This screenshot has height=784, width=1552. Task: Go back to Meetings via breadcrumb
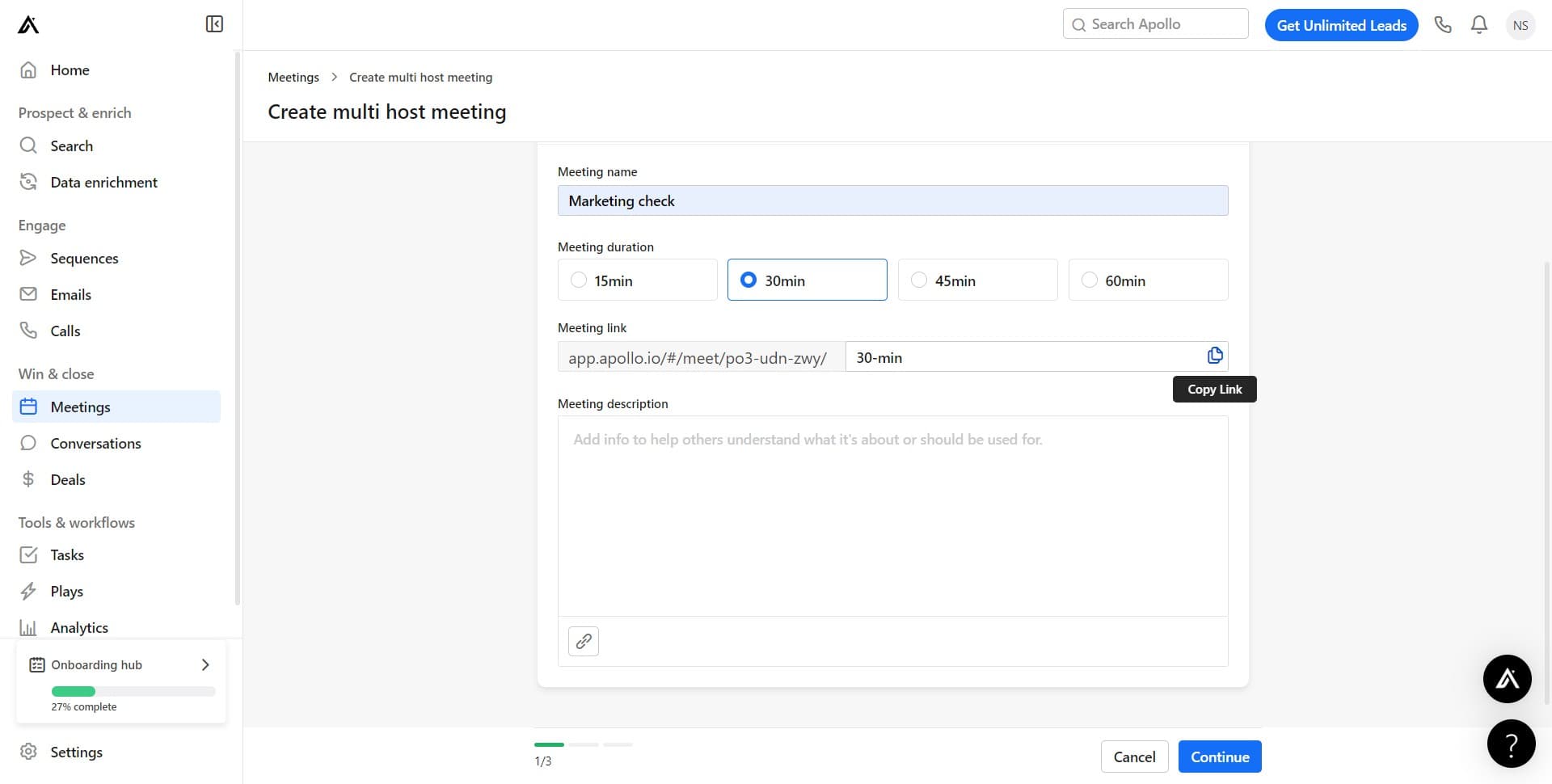click(x=293, y=78)
